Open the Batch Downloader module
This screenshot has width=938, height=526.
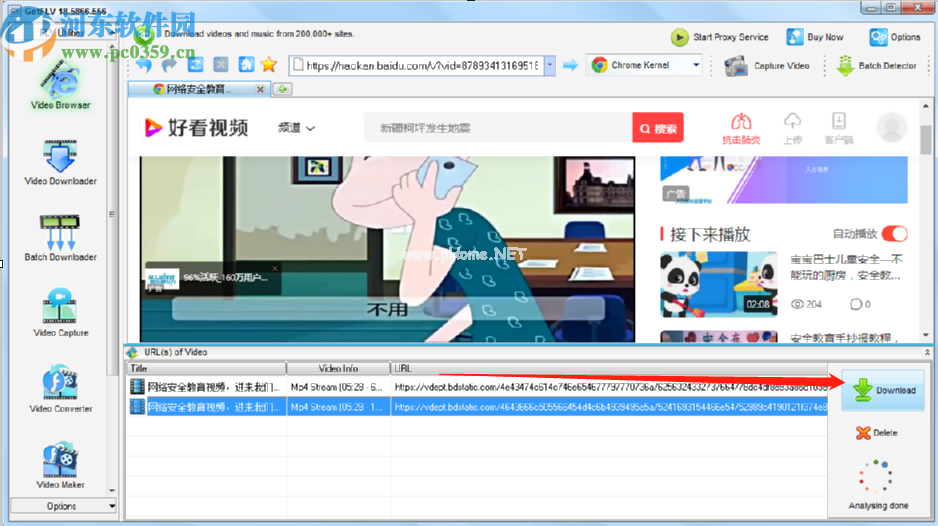coord(60,238)
